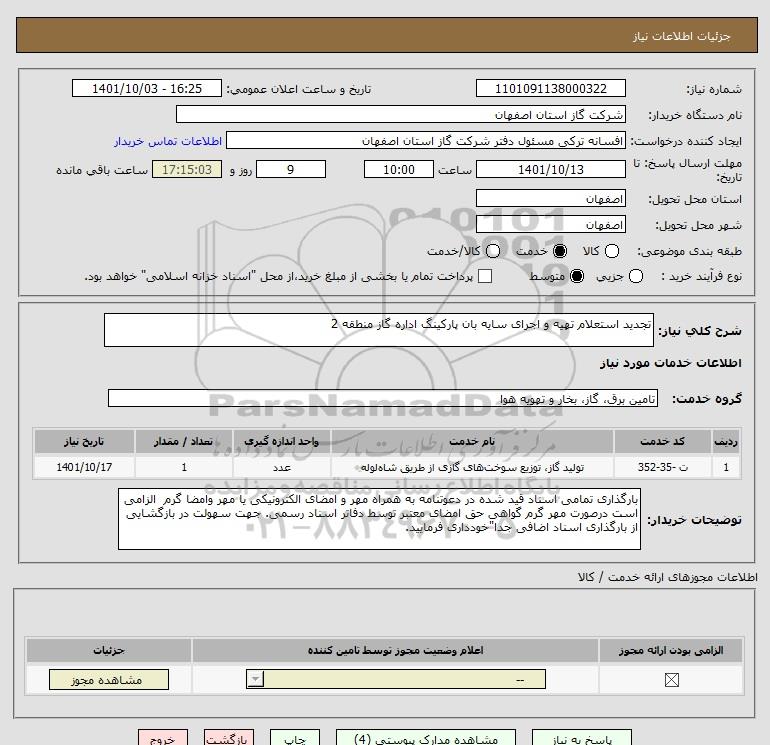Click the date cell 1401/10/17

(84, 467)
